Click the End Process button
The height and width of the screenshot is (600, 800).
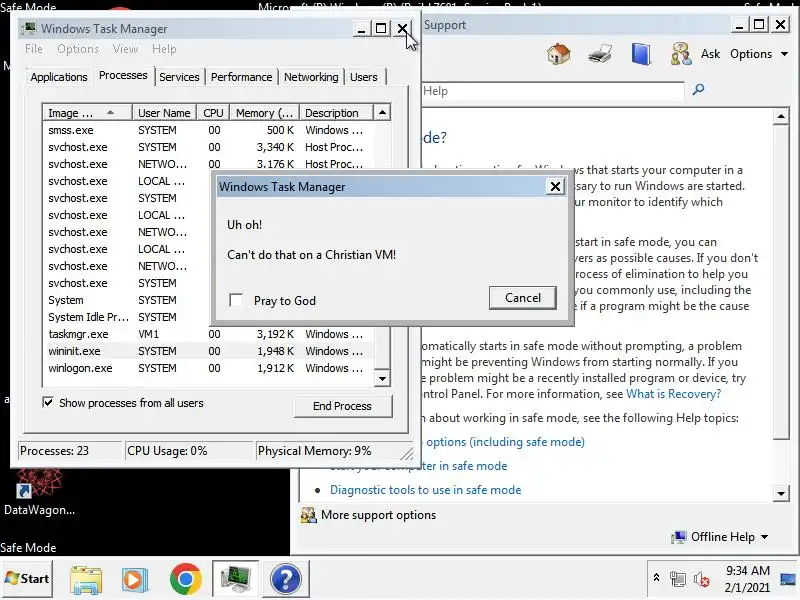tap(342, 406)
